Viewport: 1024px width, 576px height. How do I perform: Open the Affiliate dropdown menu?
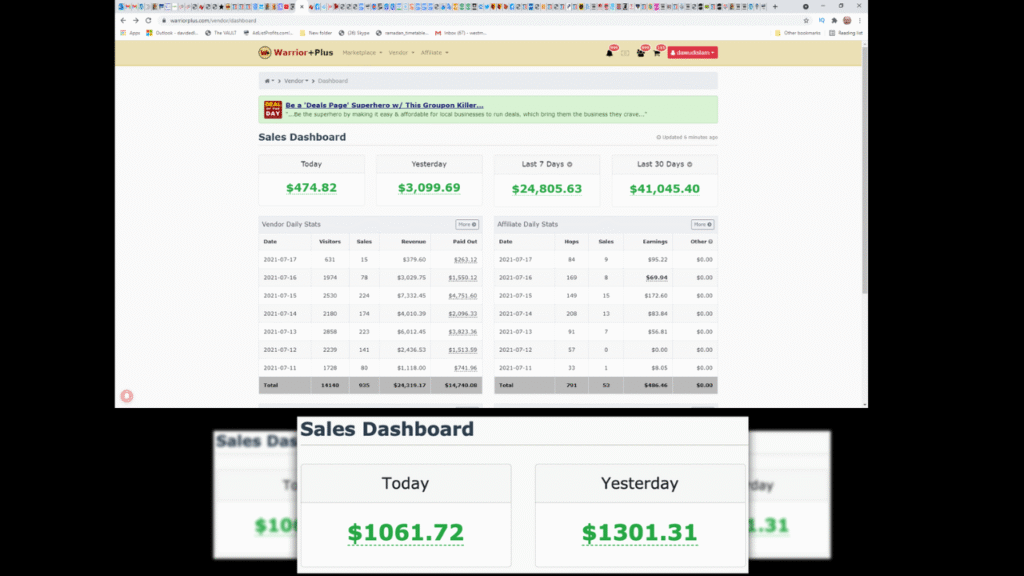tap(434, 52)
